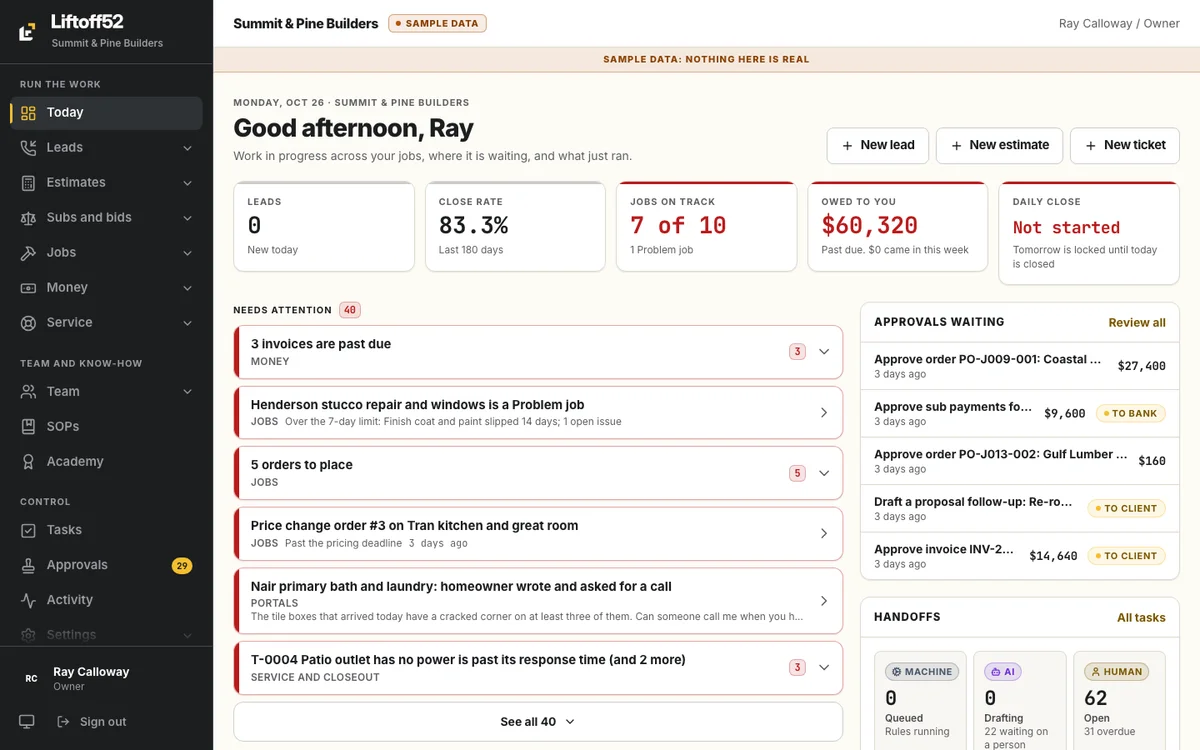This screenshot has width=1200, height=750.
Task: Click the AI robot icon in Handoffs
Action: pyautogui.click(x=996, y=672)
